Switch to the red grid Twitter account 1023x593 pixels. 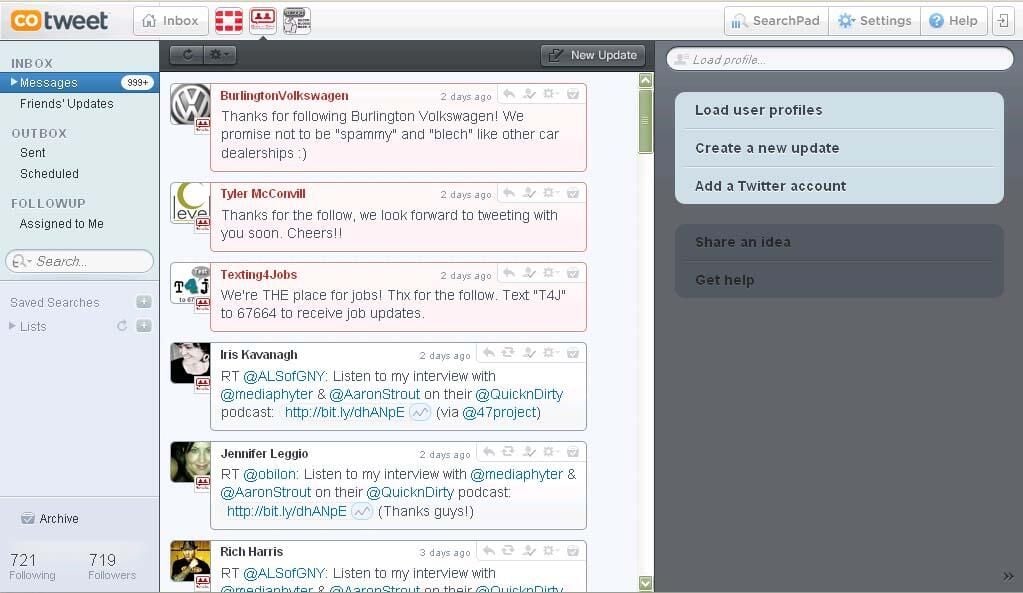pyautogui.click(x=229, y=21)
